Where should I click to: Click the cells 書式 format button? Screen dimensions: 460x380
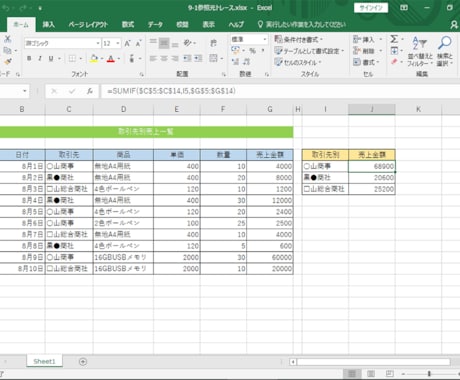click(366, 62)
